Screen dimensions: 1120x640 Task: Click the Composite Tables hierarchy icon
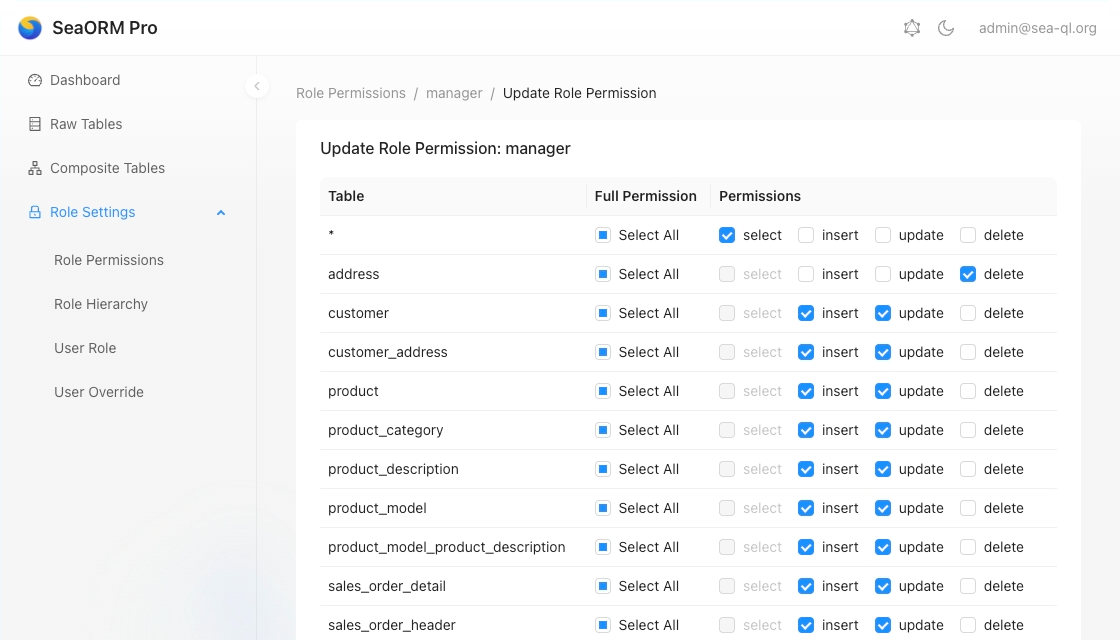(x=35, y=168)
